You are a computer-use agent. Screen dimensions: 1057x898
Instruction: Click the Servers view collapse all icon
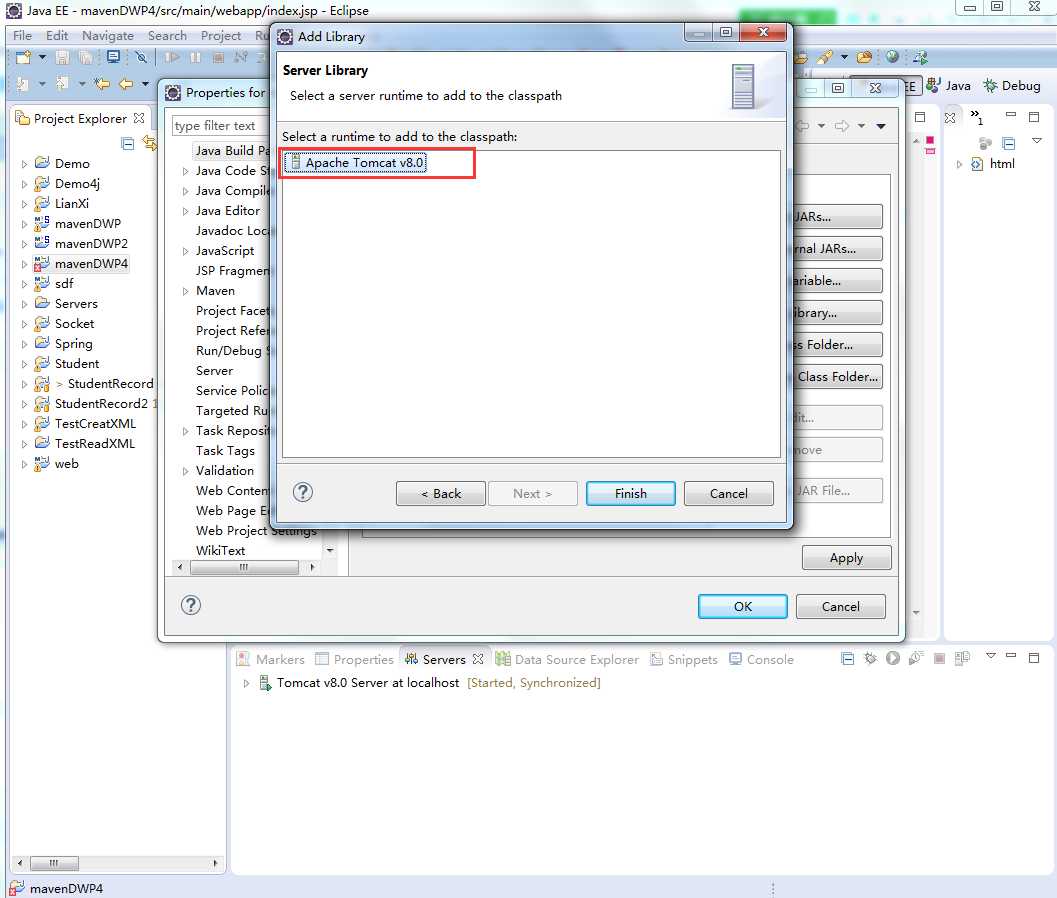coord(848,659)
